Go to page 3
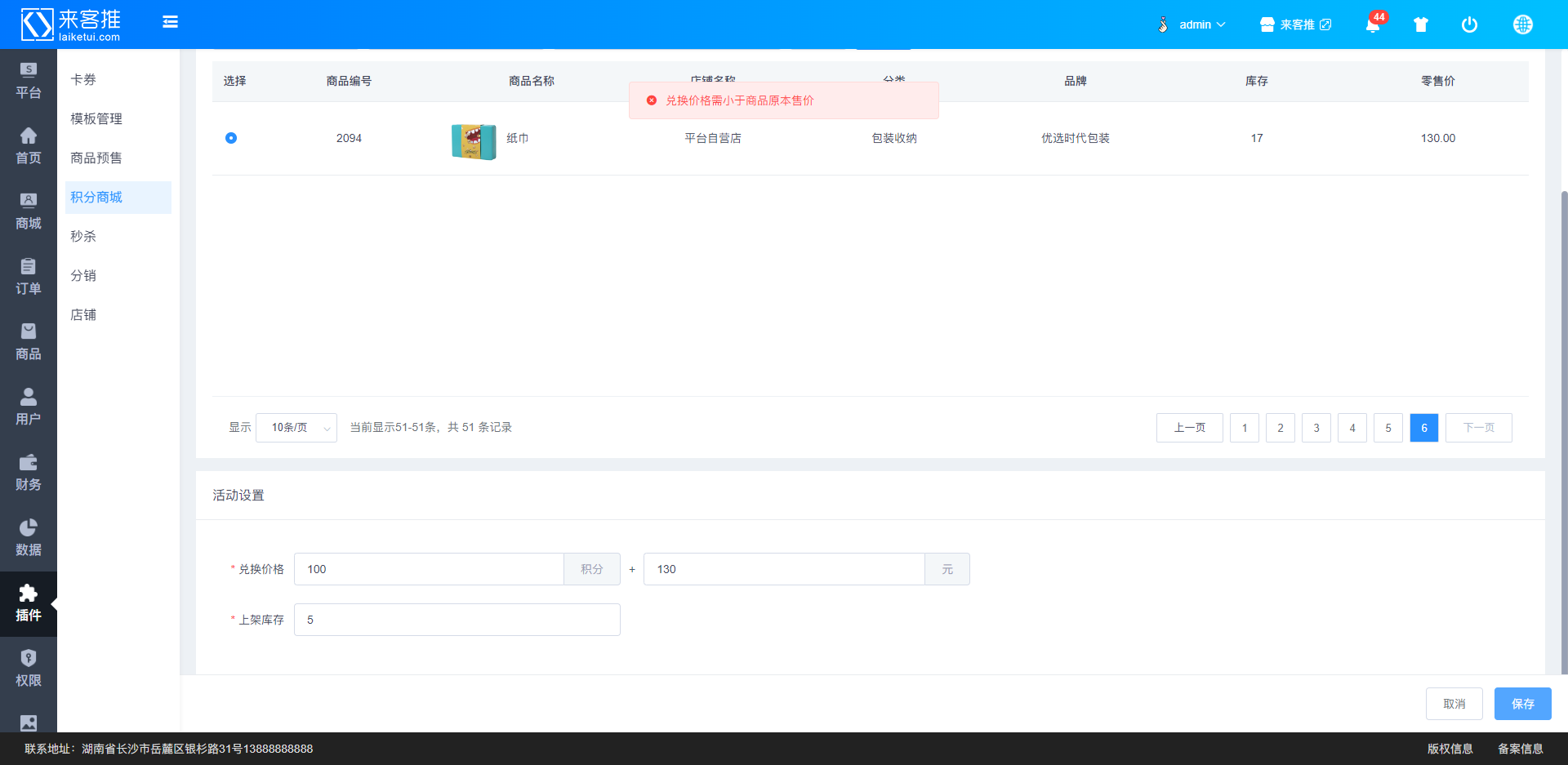The height and width of the screenshot is (765, 1568). click(1316, 428)
